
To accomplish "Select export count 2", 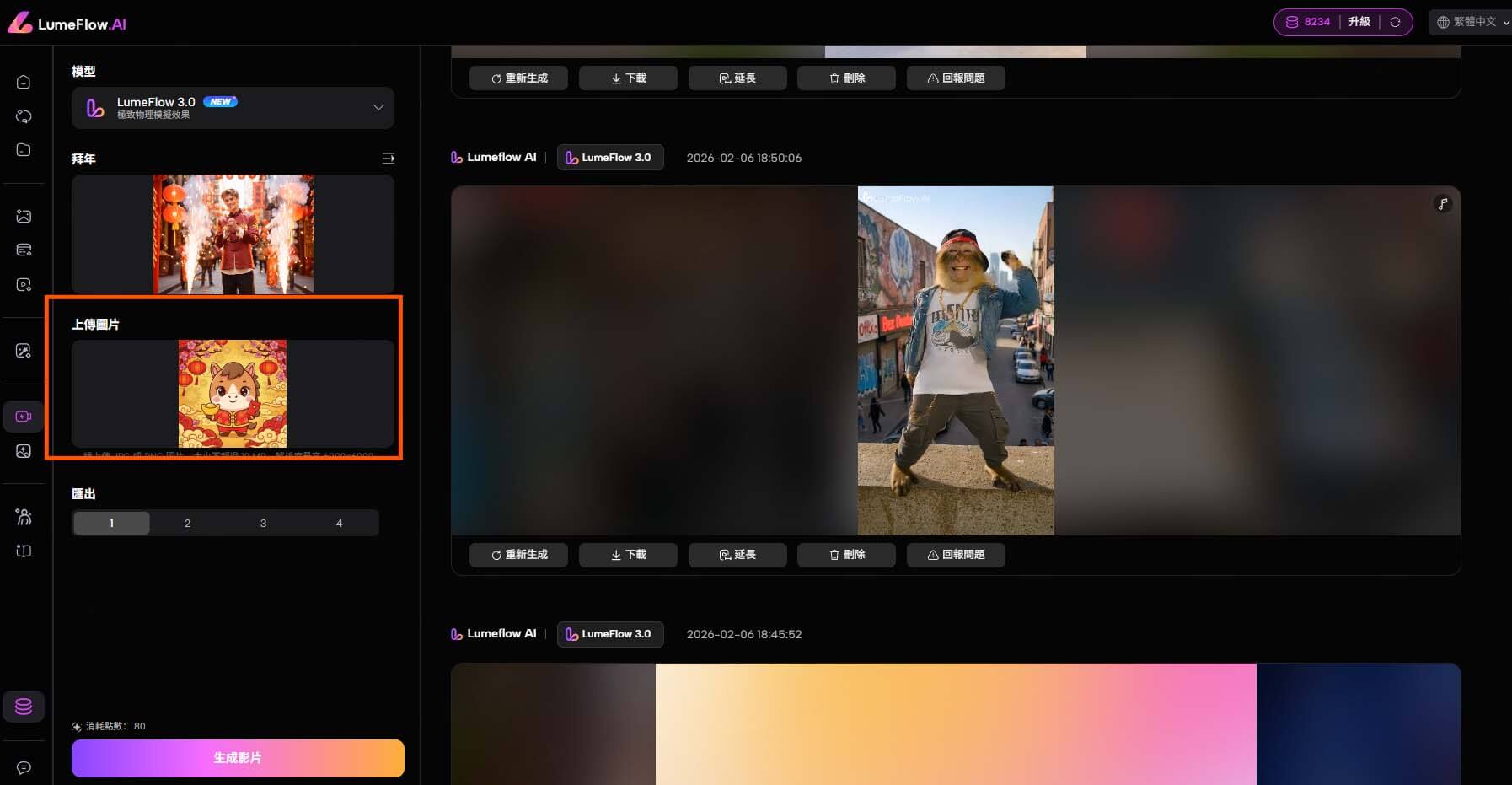I will [x=187, y=524].
